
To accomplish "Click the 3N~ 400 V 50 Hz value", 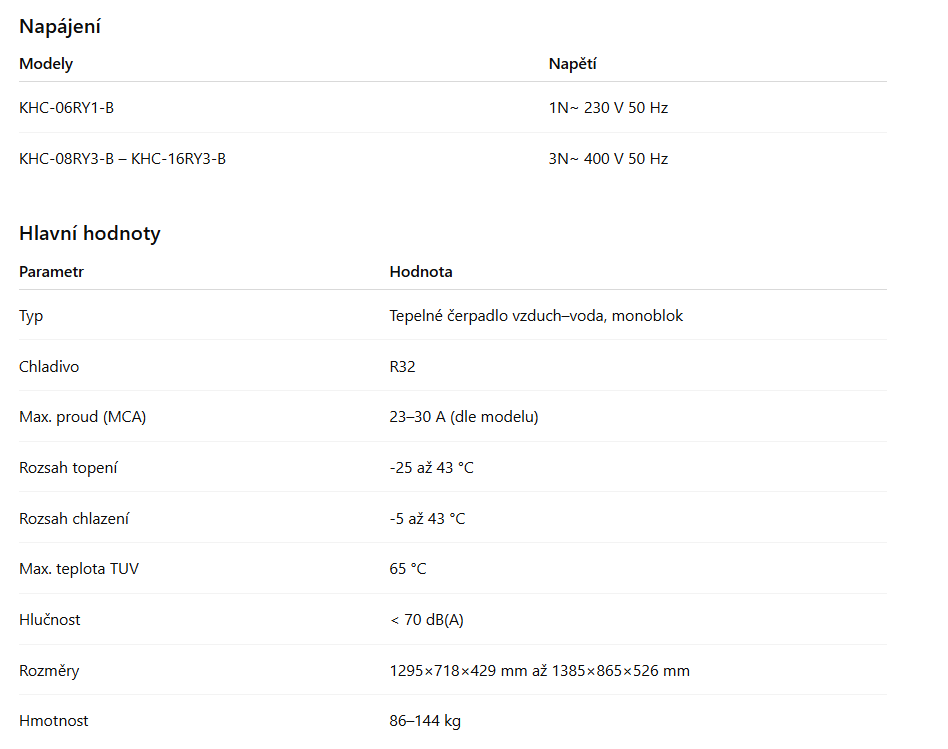I will (x=608, y=158).
